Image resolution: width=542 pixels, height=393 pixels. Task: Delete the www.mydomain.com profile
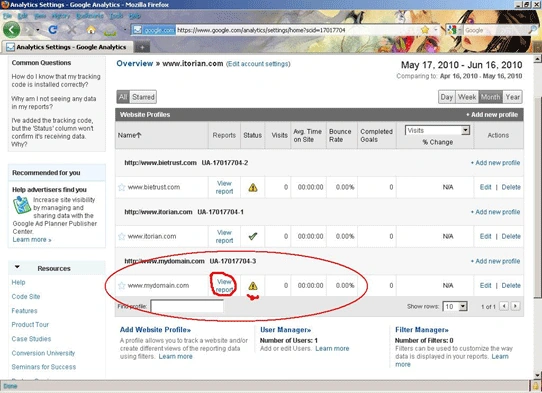[511, 286]
